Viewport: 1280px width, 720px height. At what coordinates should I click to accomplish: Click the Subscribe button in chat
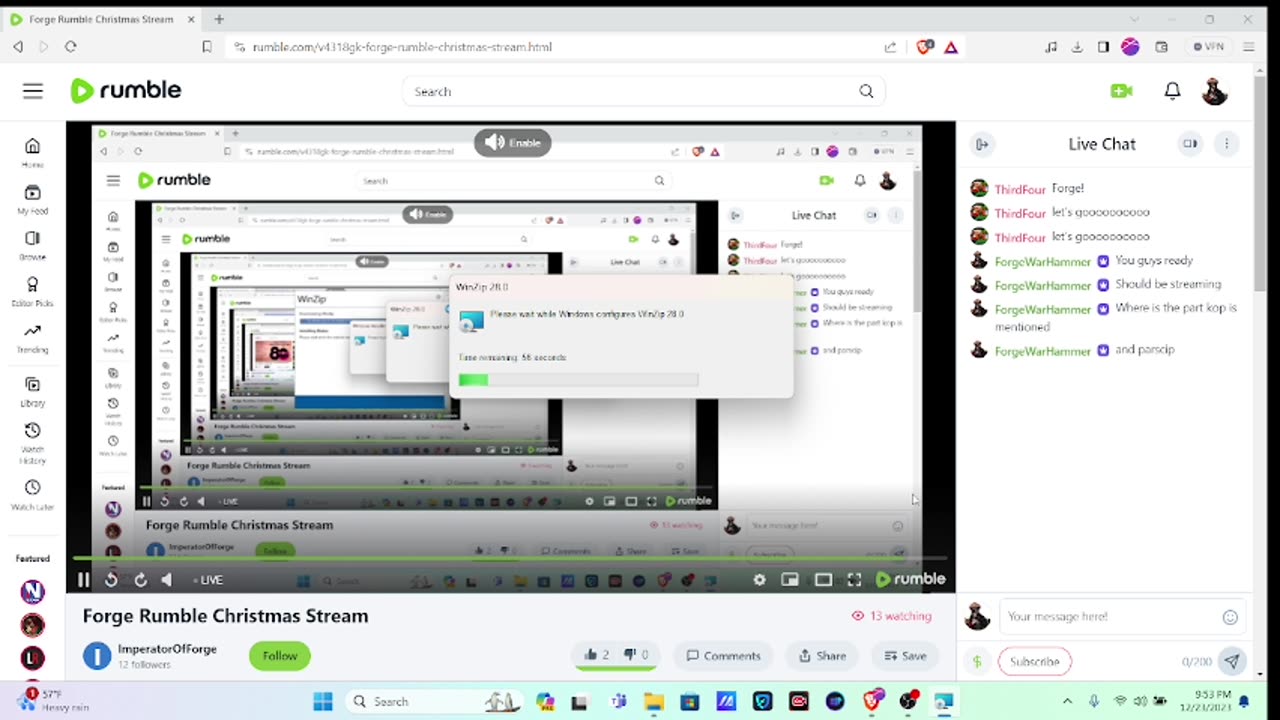[x=1034, y=661]
